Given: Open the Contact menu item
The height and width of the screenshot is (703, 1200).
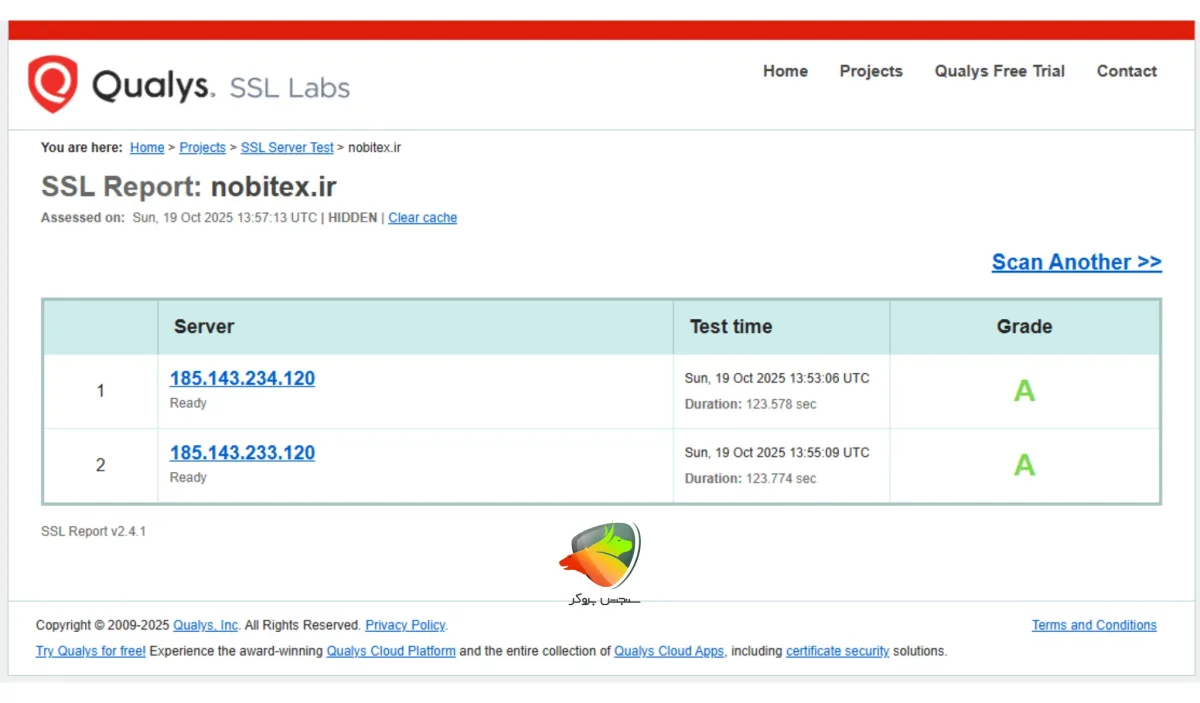Looking at the screenshot, I should pyautogui.click(x=1127, y=71).
